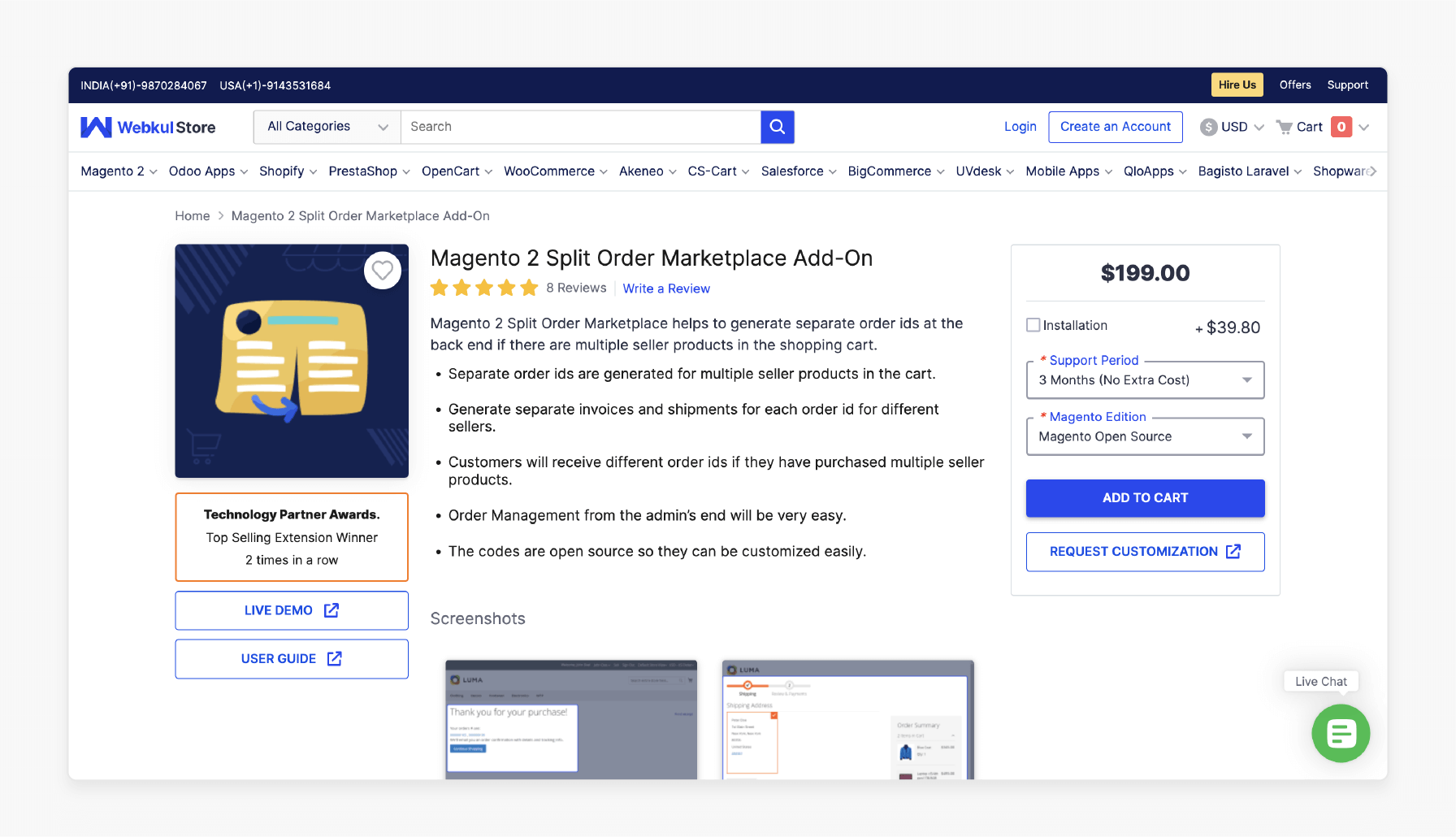1456x837 pixels.
Task: Click the cart item count badge
Action: (x=1341, y=127)
